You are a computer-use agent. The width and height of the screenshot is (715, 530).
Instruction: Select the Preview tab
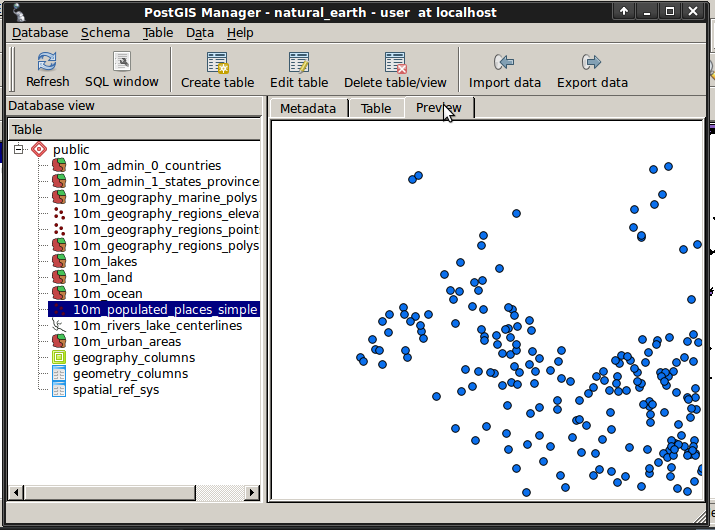coord(439,108)
